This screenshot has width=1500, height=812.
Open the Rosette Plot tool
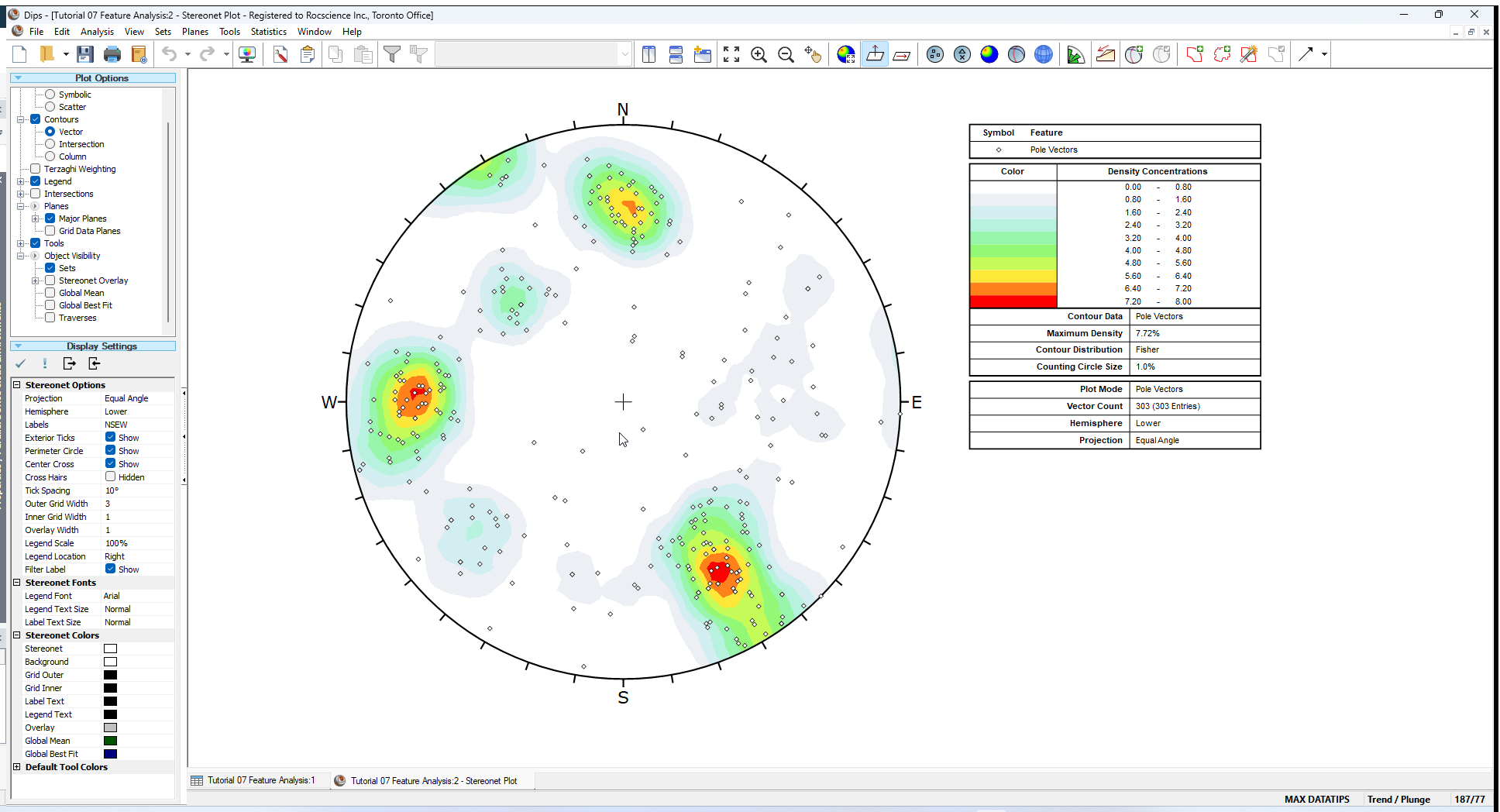(1075, 54)
